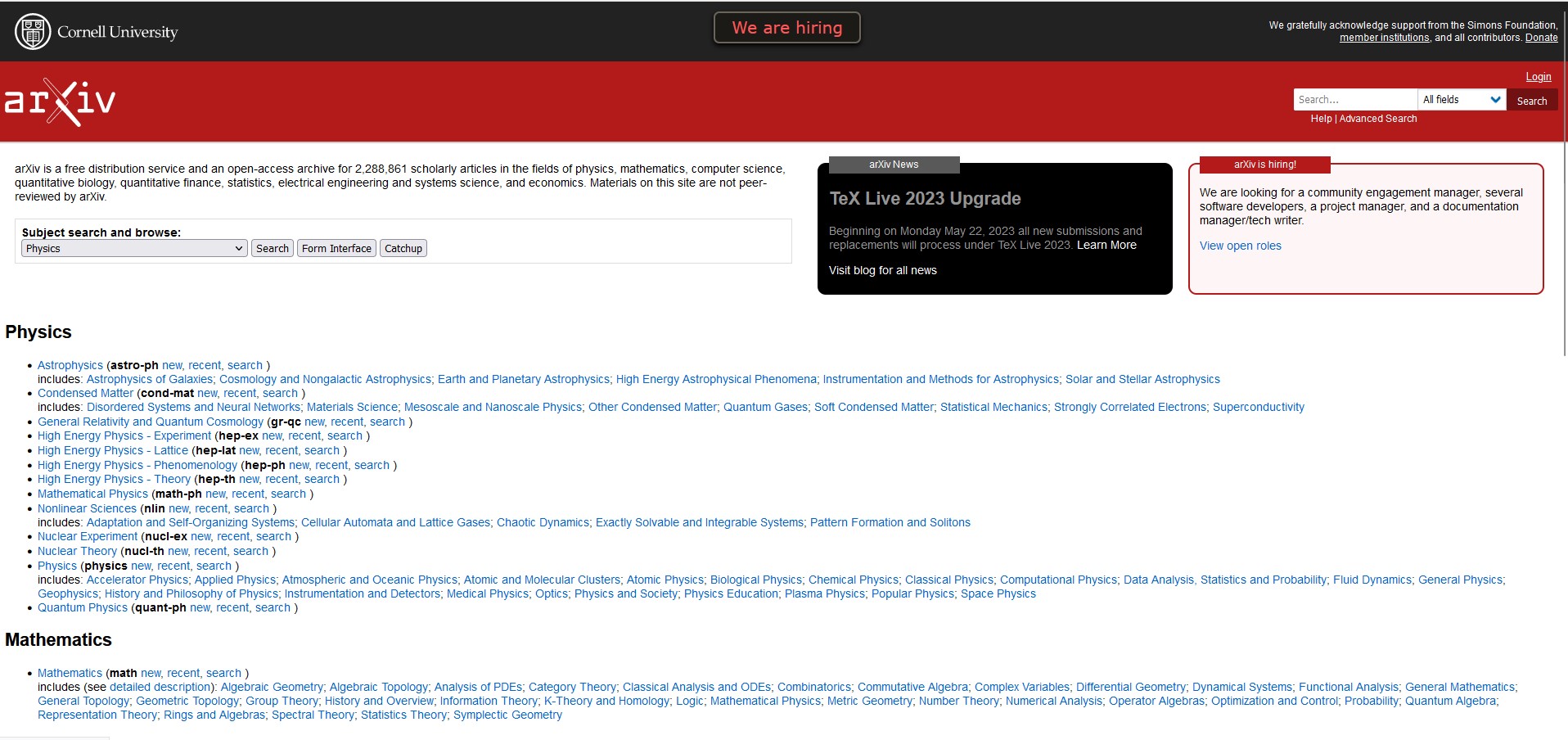
Task: Open Pattern Formation and Solitons
Action: click(x=890, y=523)
